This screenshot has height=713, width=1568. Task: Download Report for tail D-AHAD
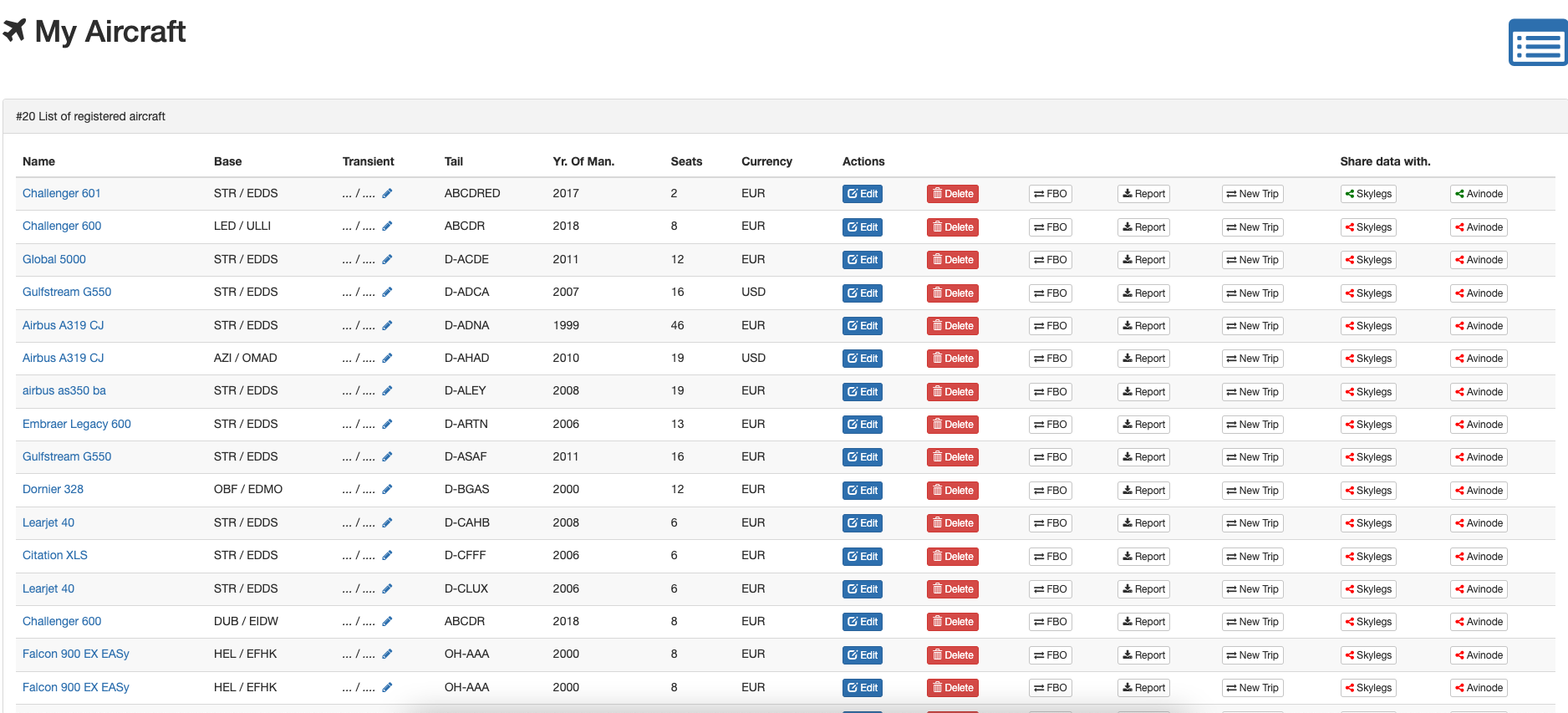(1143, 359)
